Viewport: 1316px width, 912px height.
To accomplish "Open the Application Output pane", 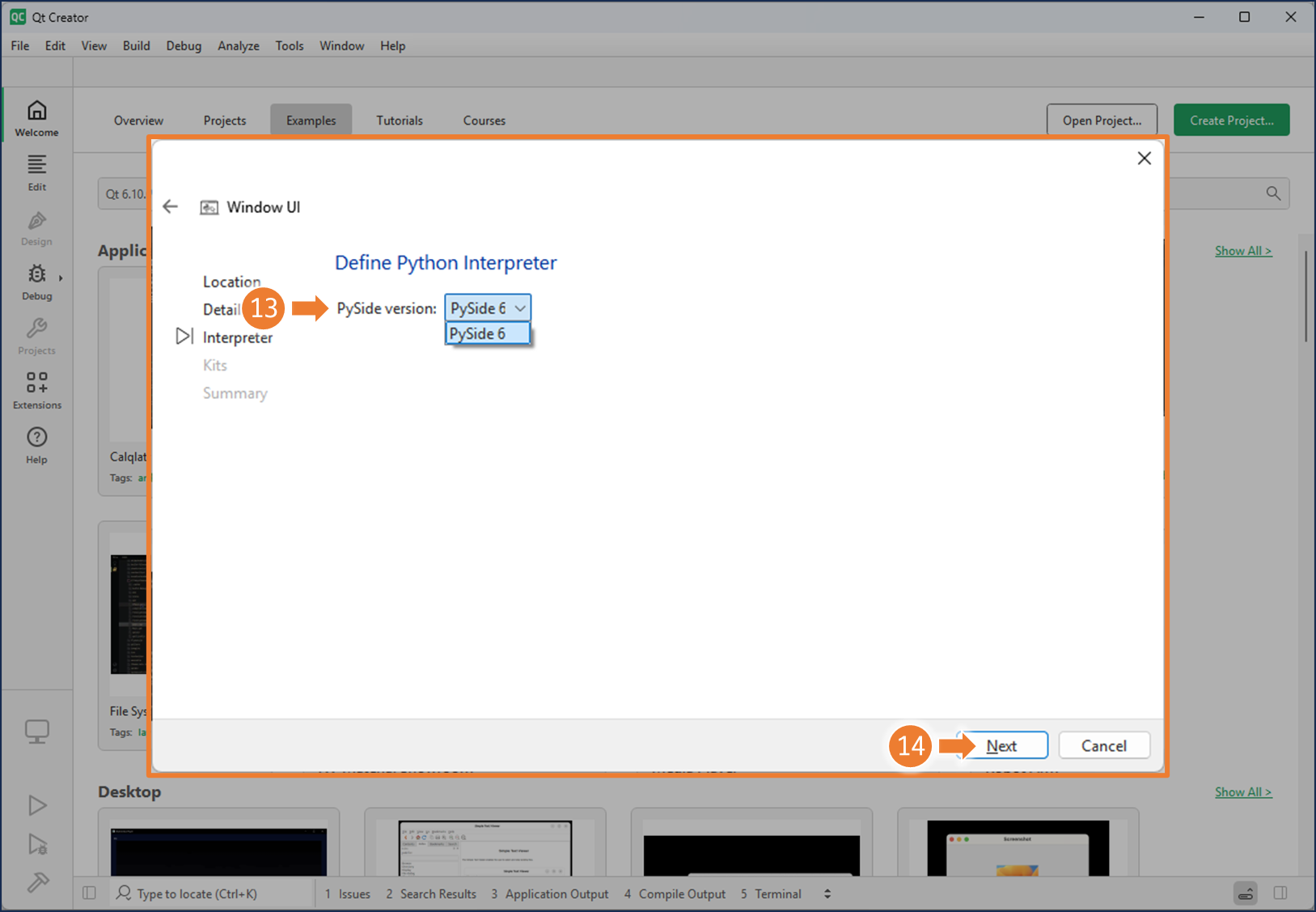I will [x=549, y=893].
